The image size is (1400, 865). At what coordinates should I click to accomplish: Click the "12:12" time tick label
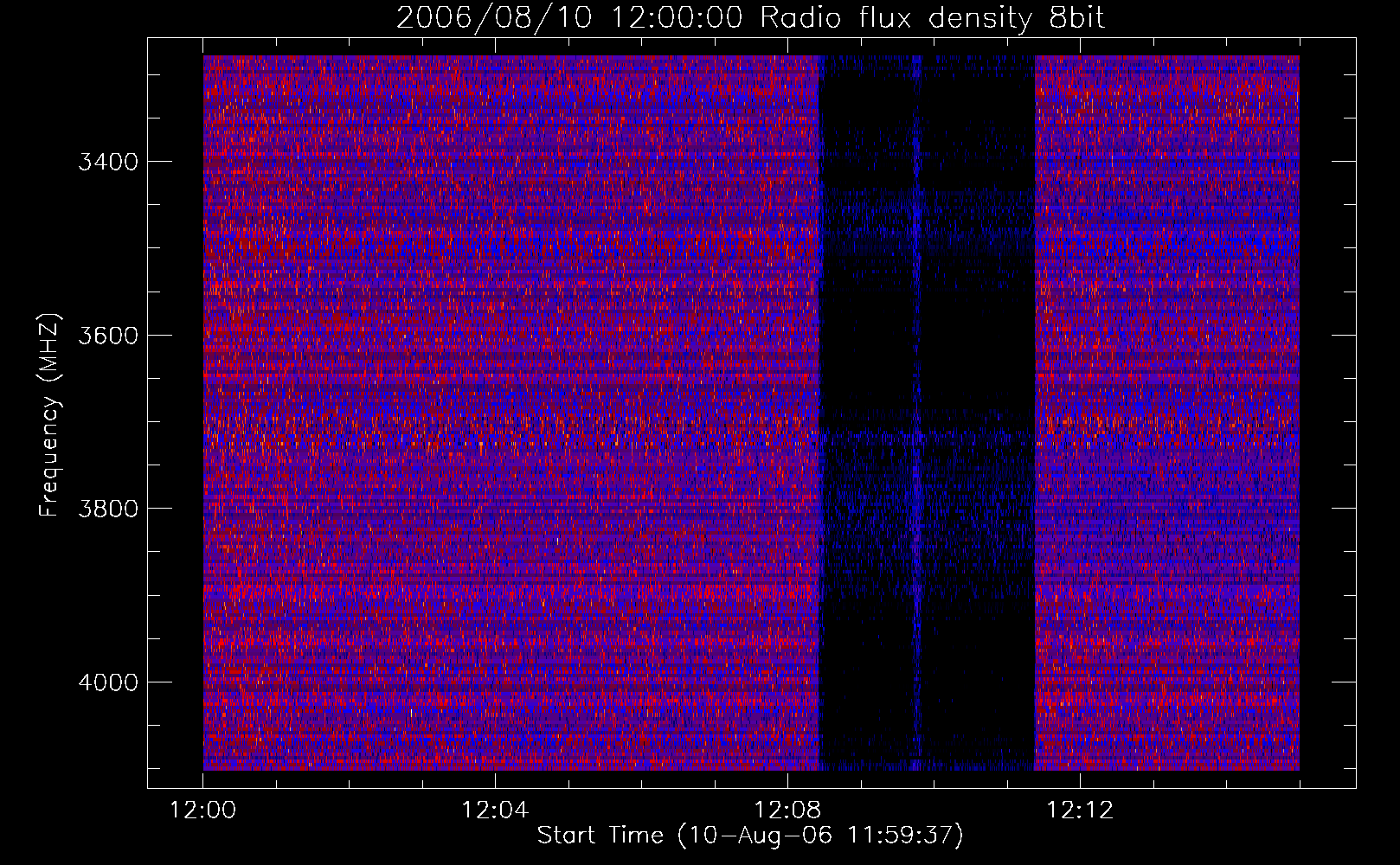point(1080,811)
